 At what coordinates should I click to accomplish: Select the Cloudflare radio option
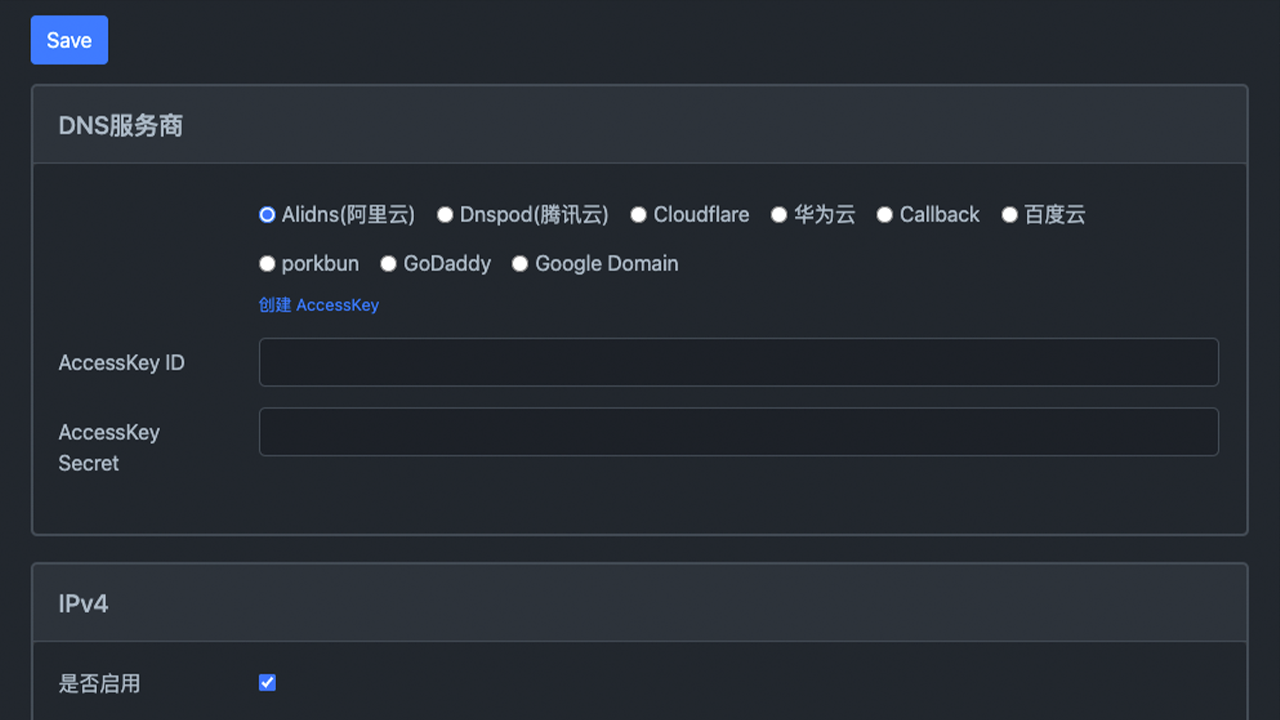(x=638, y=215)
